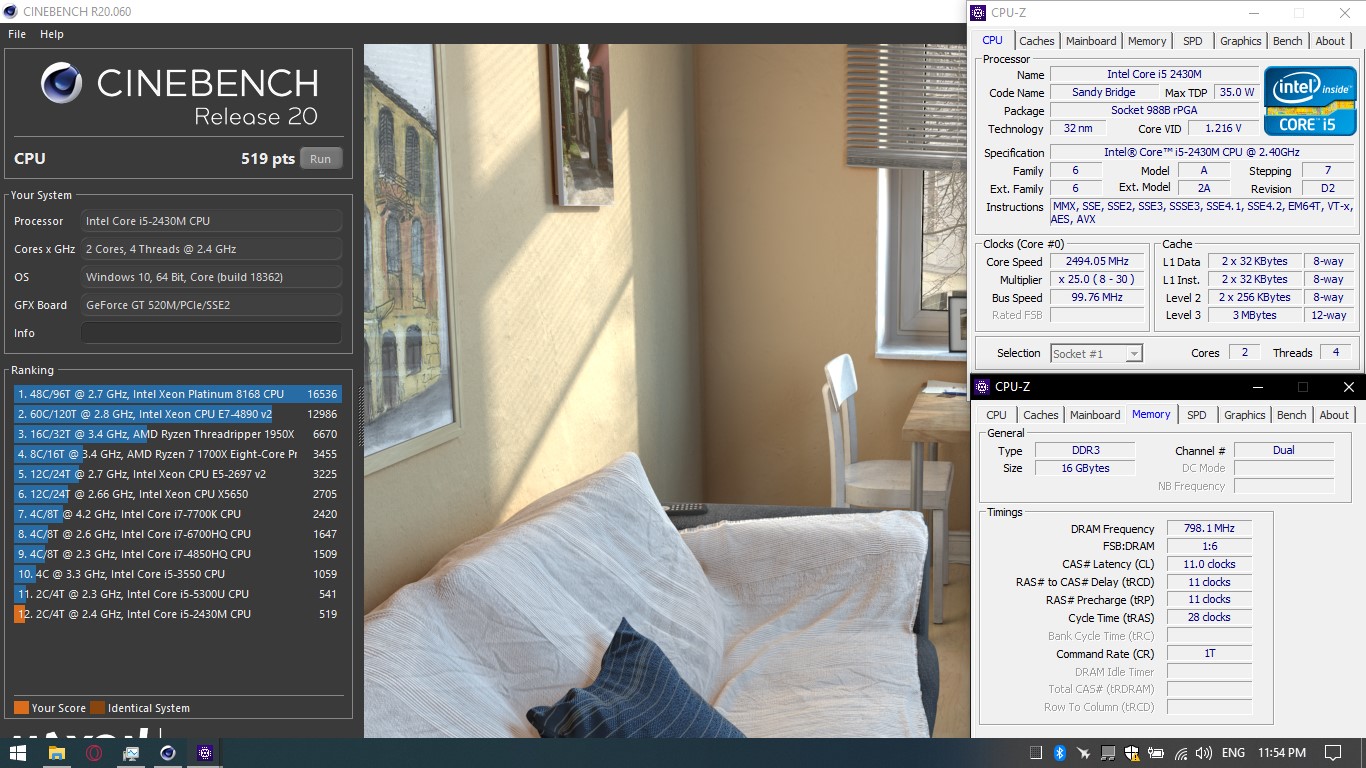Screen dimensions: 1366x768
Task: Select the Core i7-7700K ranking row
Action: (x=177, y=514)
